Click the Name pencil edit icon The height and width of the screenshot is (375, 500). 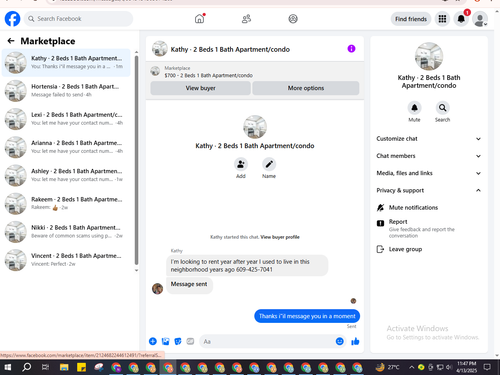(269, 164)
